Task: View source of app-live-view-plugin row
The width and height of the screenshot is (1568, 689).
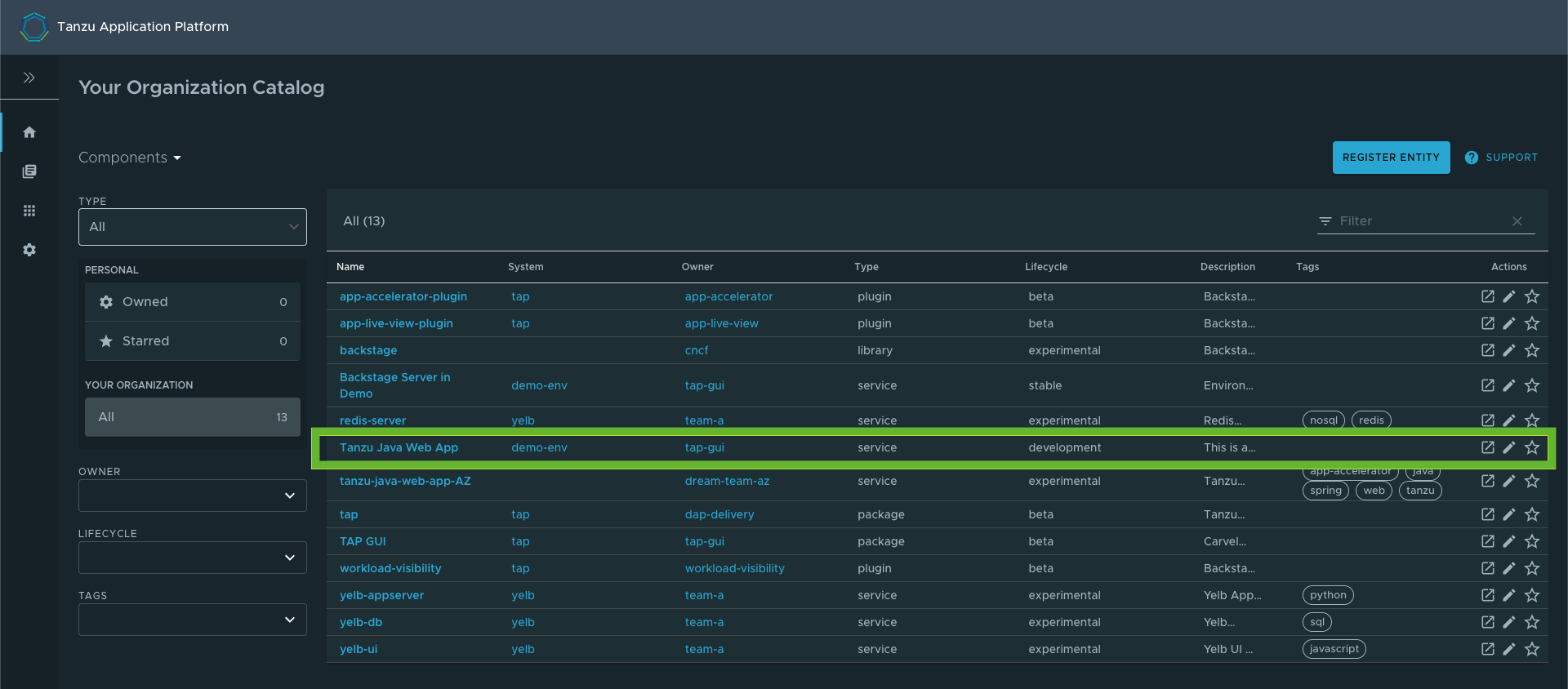Action: click(x=1488, y=323)
